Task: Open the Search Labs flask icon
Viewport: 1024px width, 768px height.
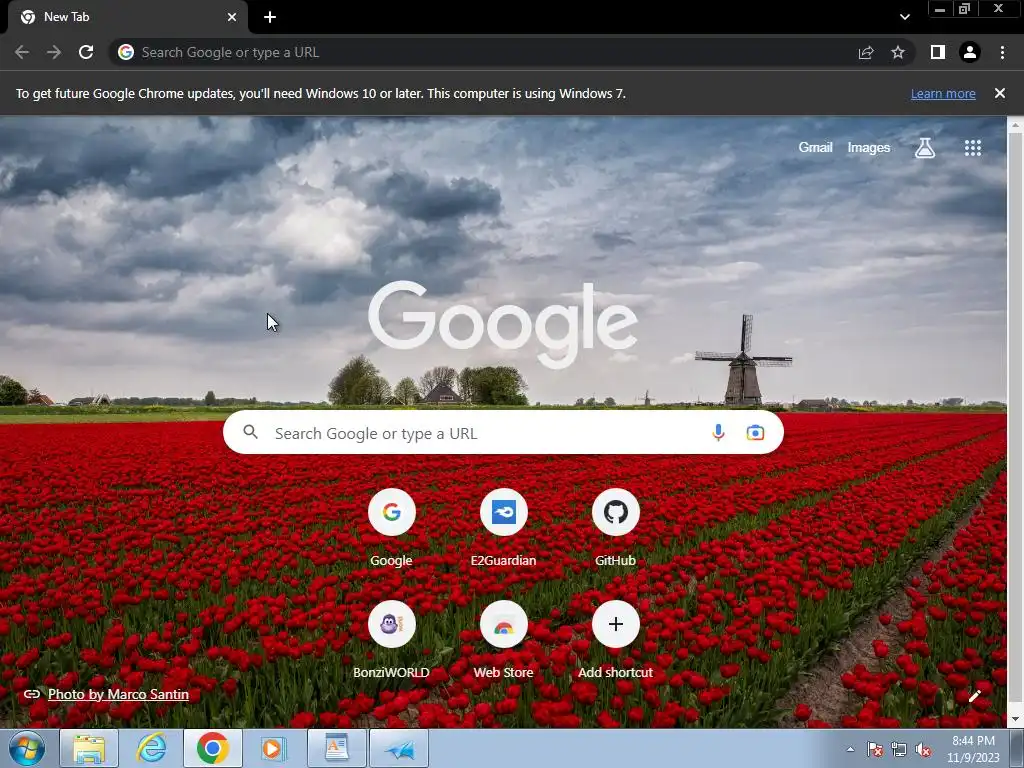Action: [x=925, y=148]
